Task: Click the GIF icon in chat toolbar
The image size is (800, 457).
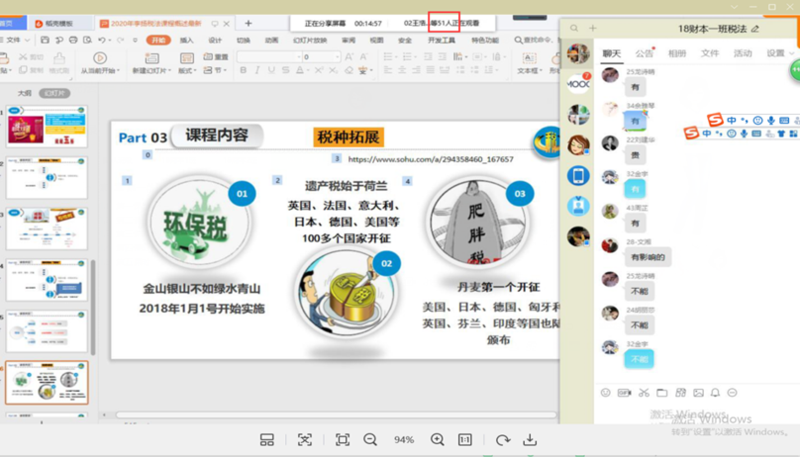Action: [x=624, y=393]
